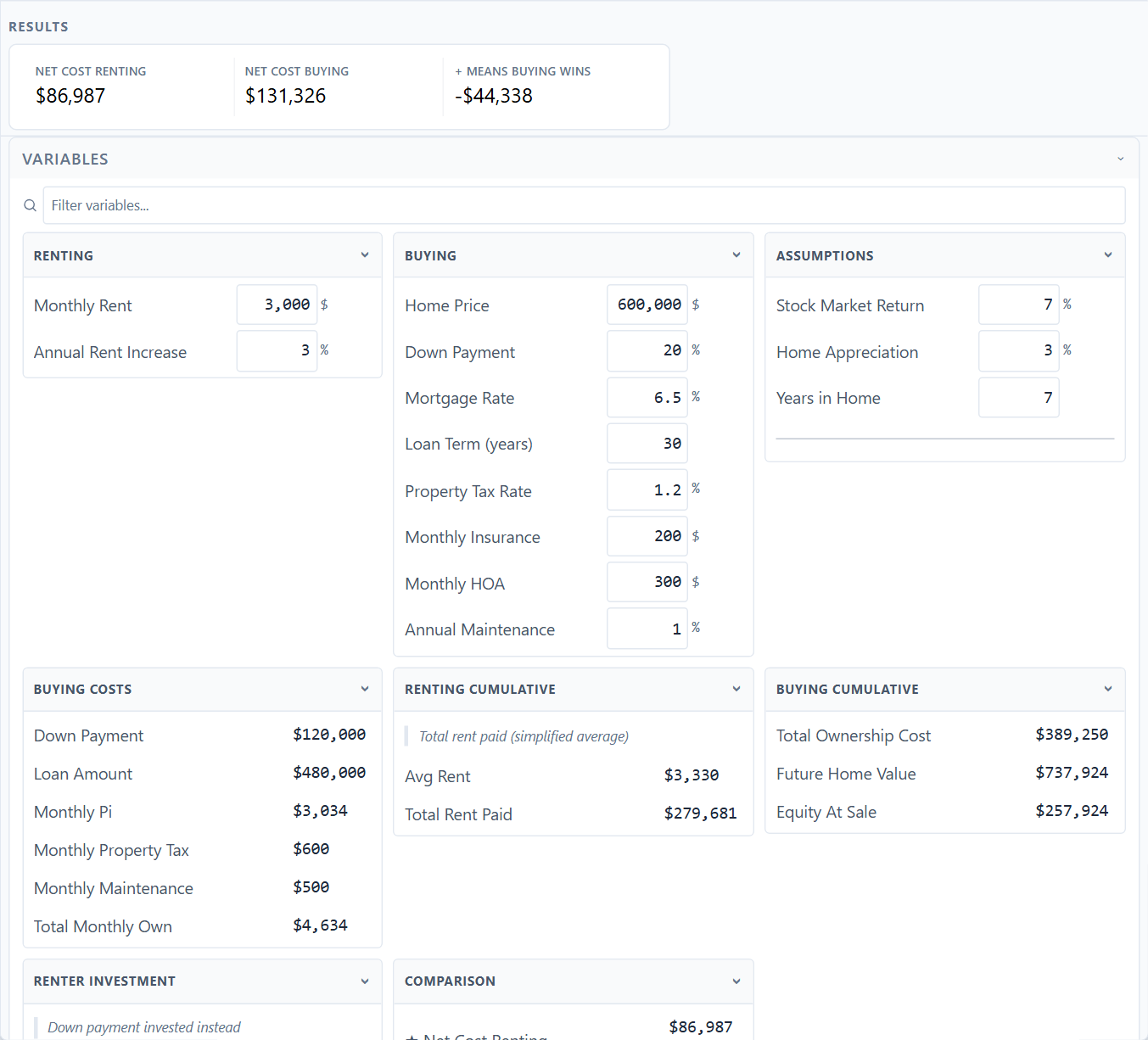This screenshot has width=1148, height=1040.
Task: Click the Net Cost Buying result $131,326
Action: point(285,96)
